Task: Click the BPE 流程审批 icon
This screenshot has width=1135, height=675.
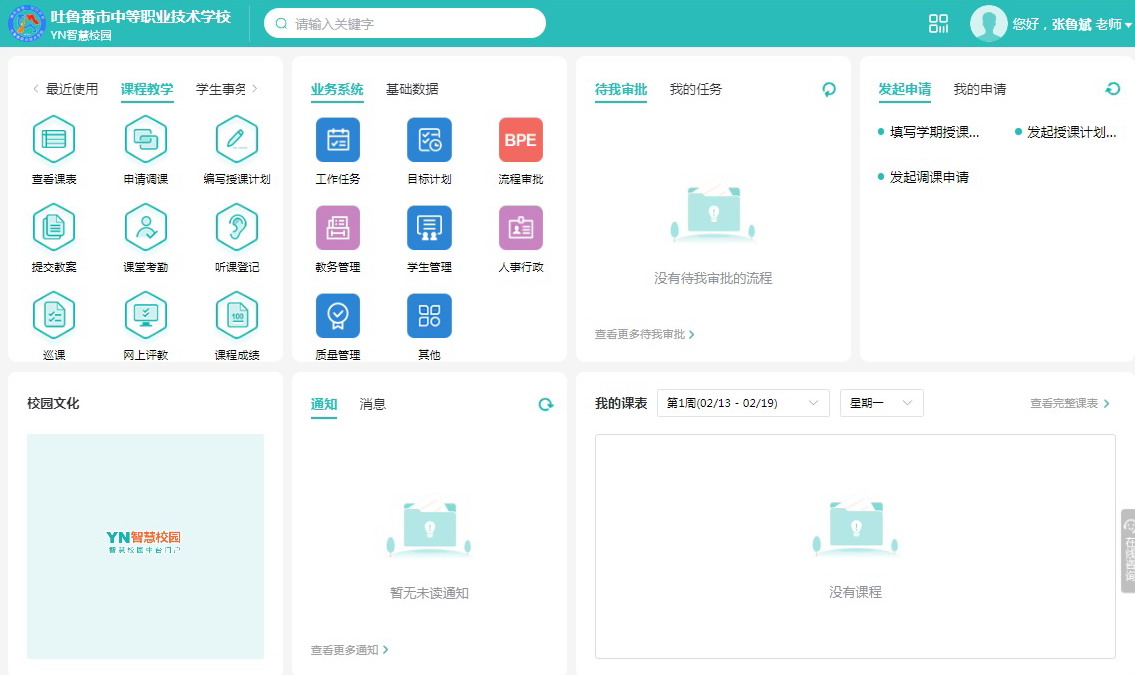Action: (x=520, y=140)
